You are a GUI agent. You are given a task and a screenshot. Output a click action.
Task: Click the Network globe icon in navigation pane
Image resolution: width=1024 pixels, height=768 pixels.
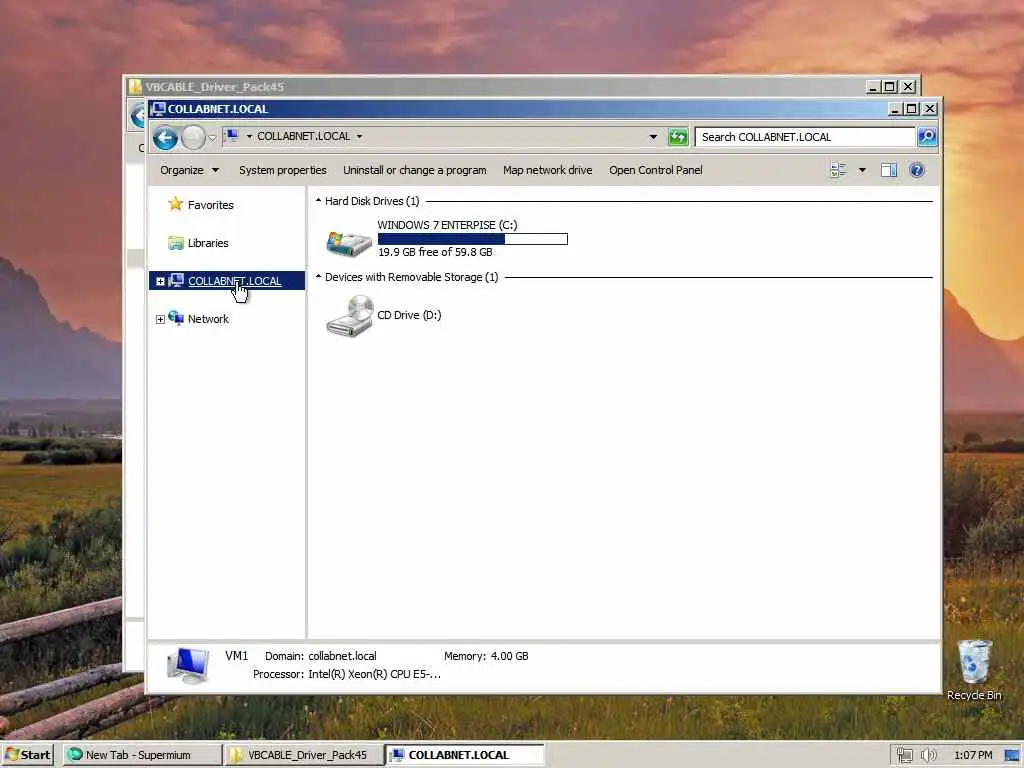[176, 319]
